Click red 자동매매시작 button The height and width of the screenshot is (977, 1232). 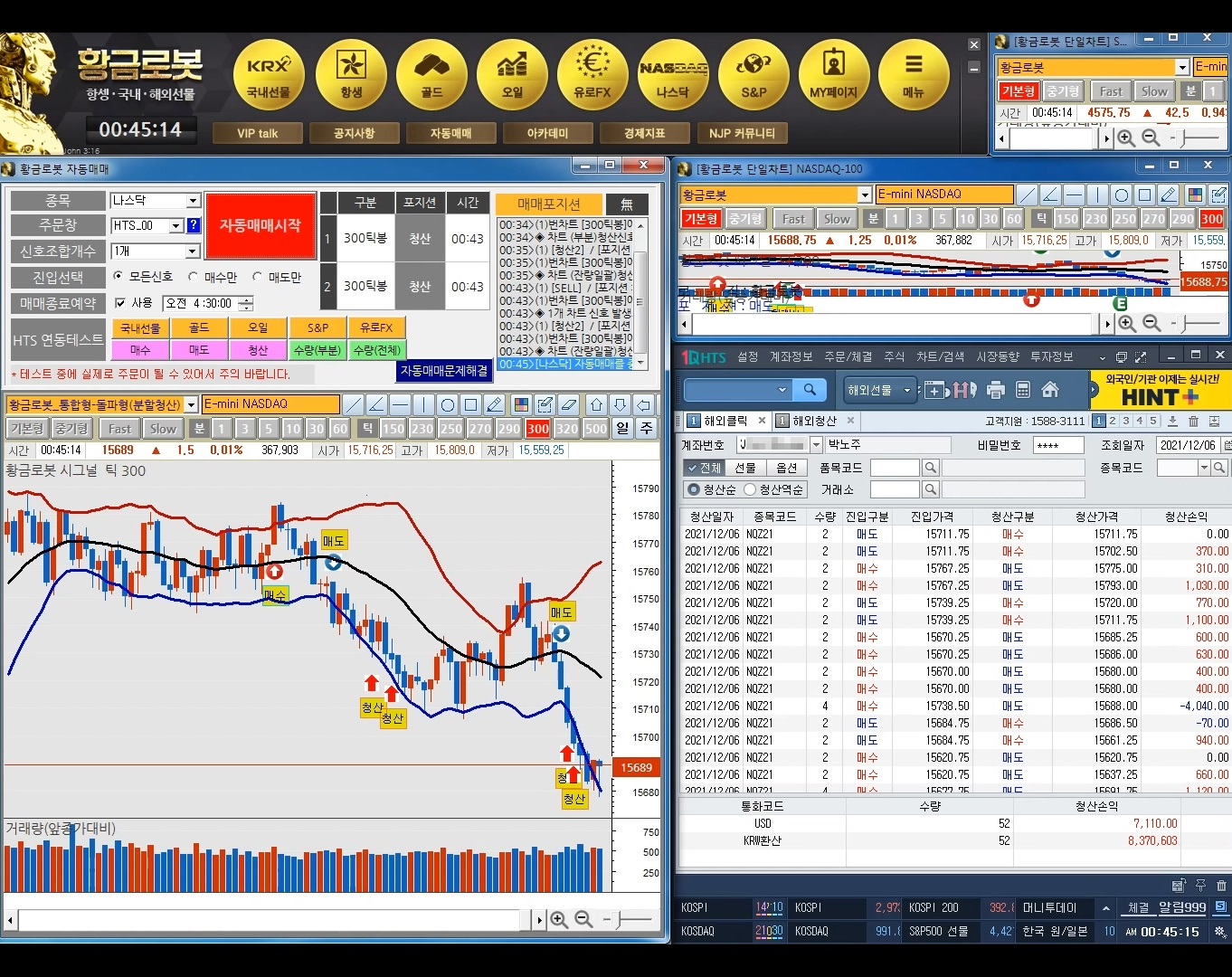[x=261, y=225]
